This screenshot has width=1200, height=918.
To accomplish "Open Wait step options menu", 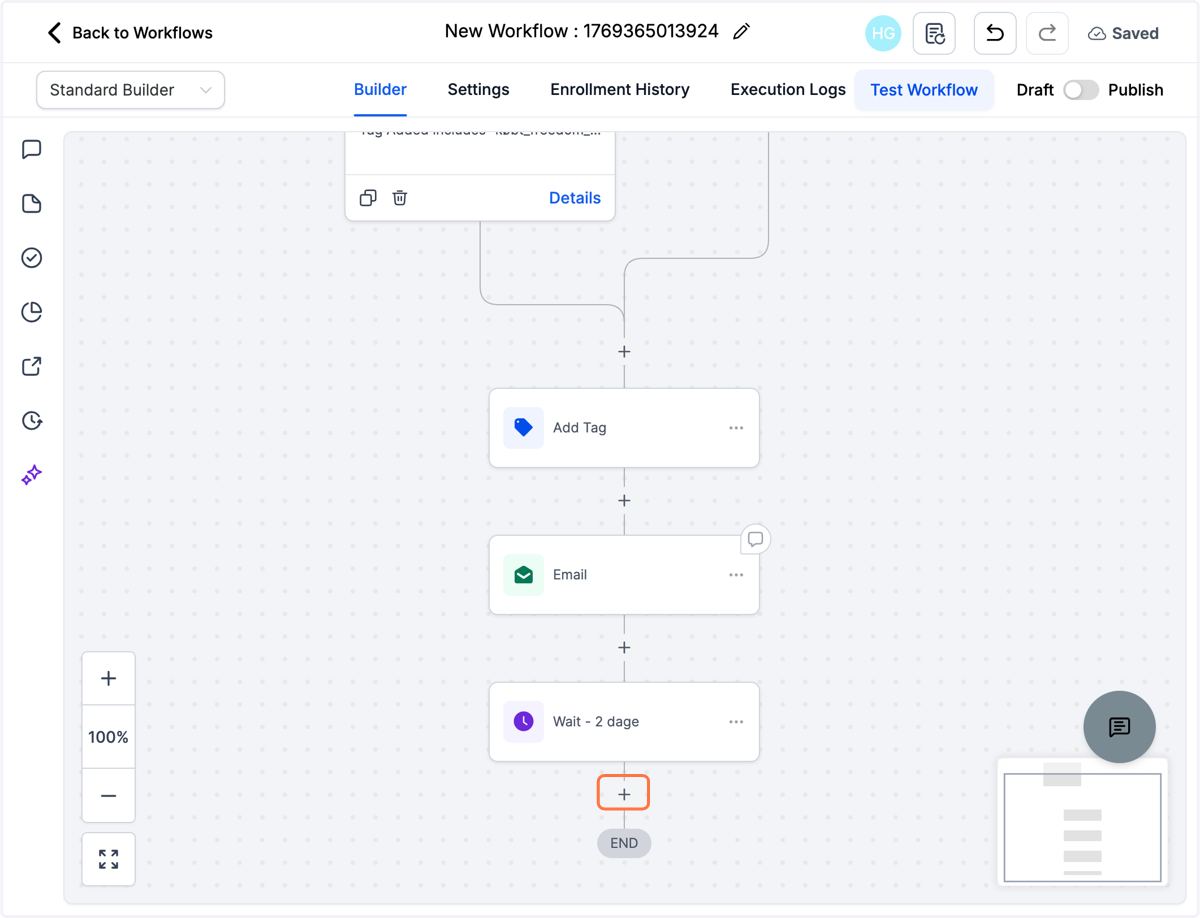I will tap(736, 722).
